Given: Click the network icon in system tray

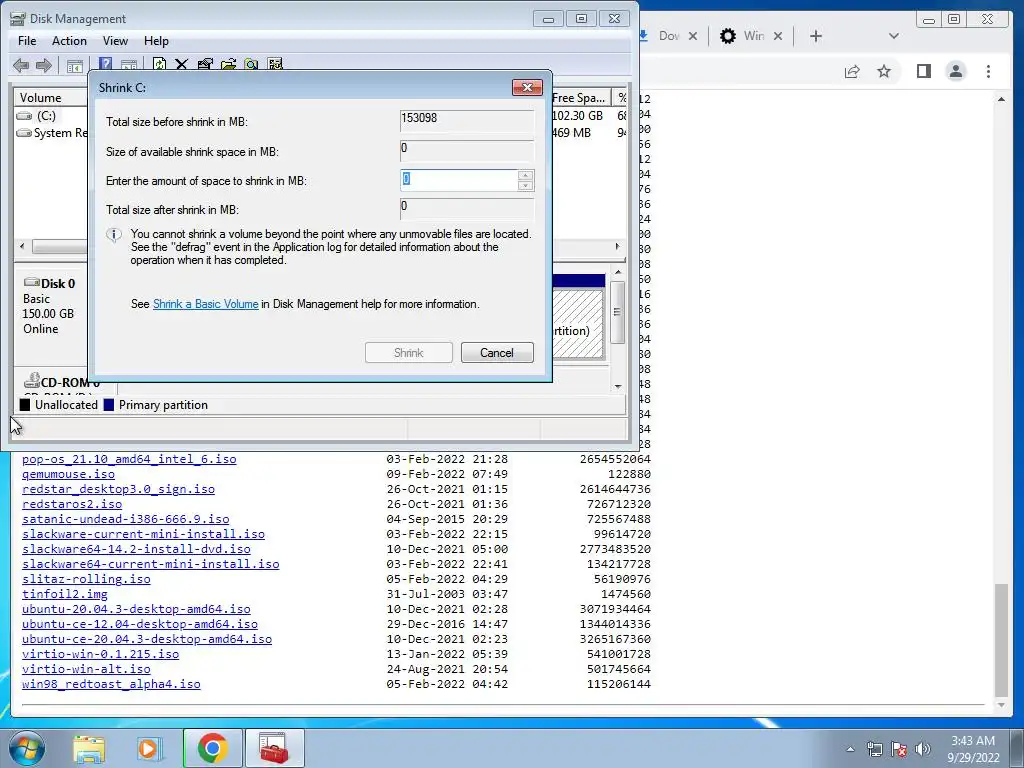Looking at the screenshot, I should (x=874, y=749).
